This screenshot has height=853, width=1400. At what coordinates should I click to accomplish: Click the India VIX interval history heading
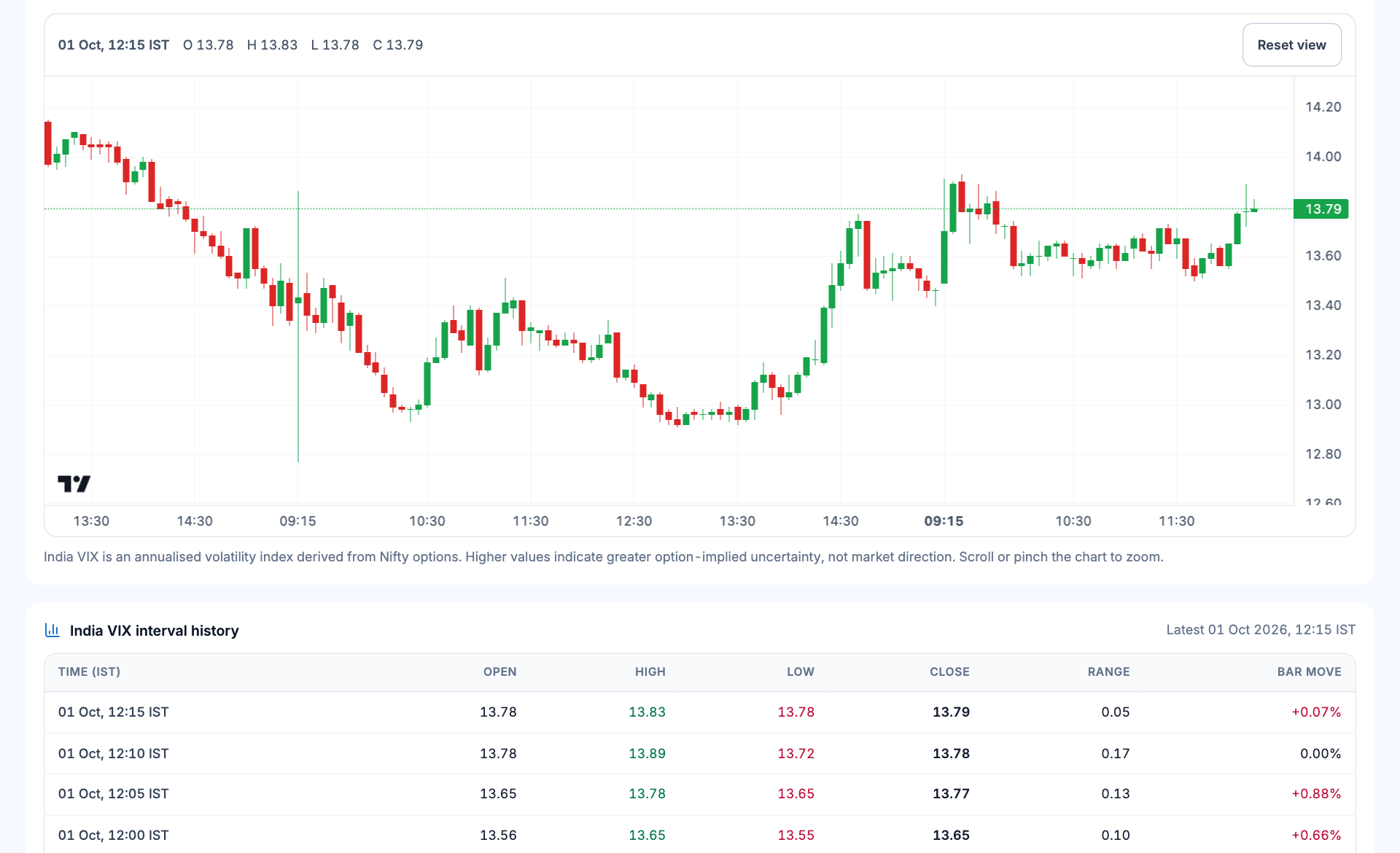pos(154,631)
